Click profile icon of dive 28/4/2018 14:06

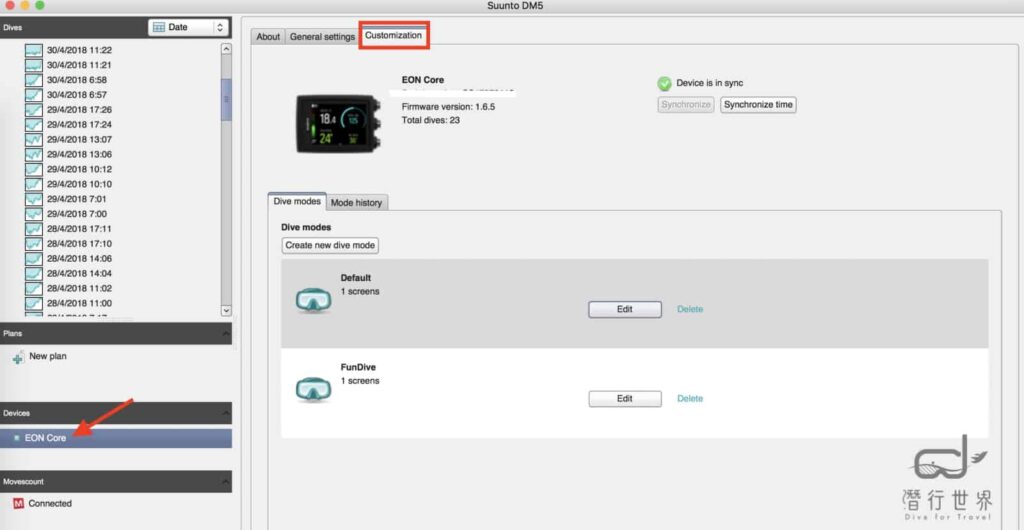(34, 258)
